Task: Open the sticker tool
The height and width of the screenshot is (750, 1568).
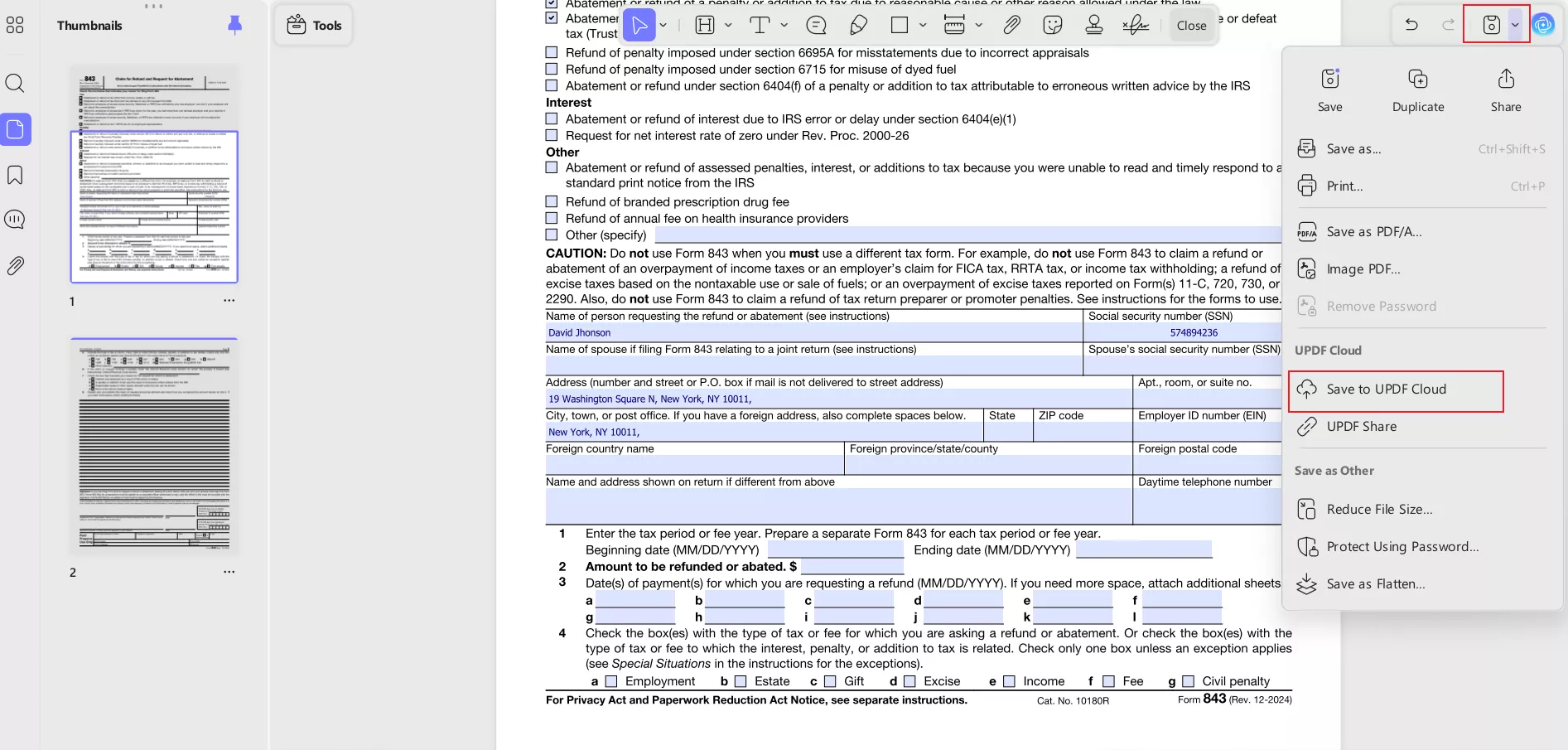Action: (1053, 25)
